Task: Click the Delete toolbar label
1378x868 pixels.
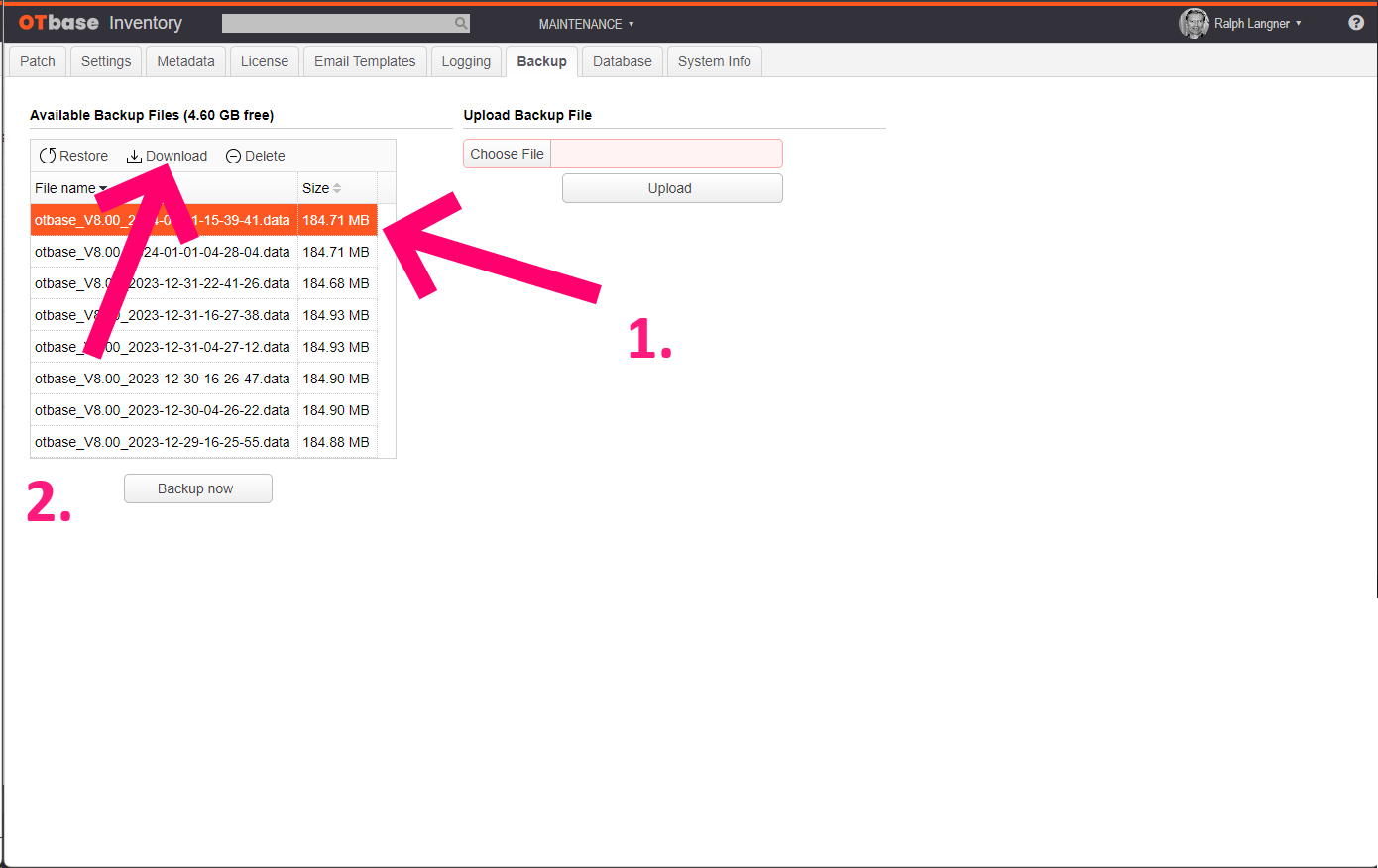Action: coord(265,156)
